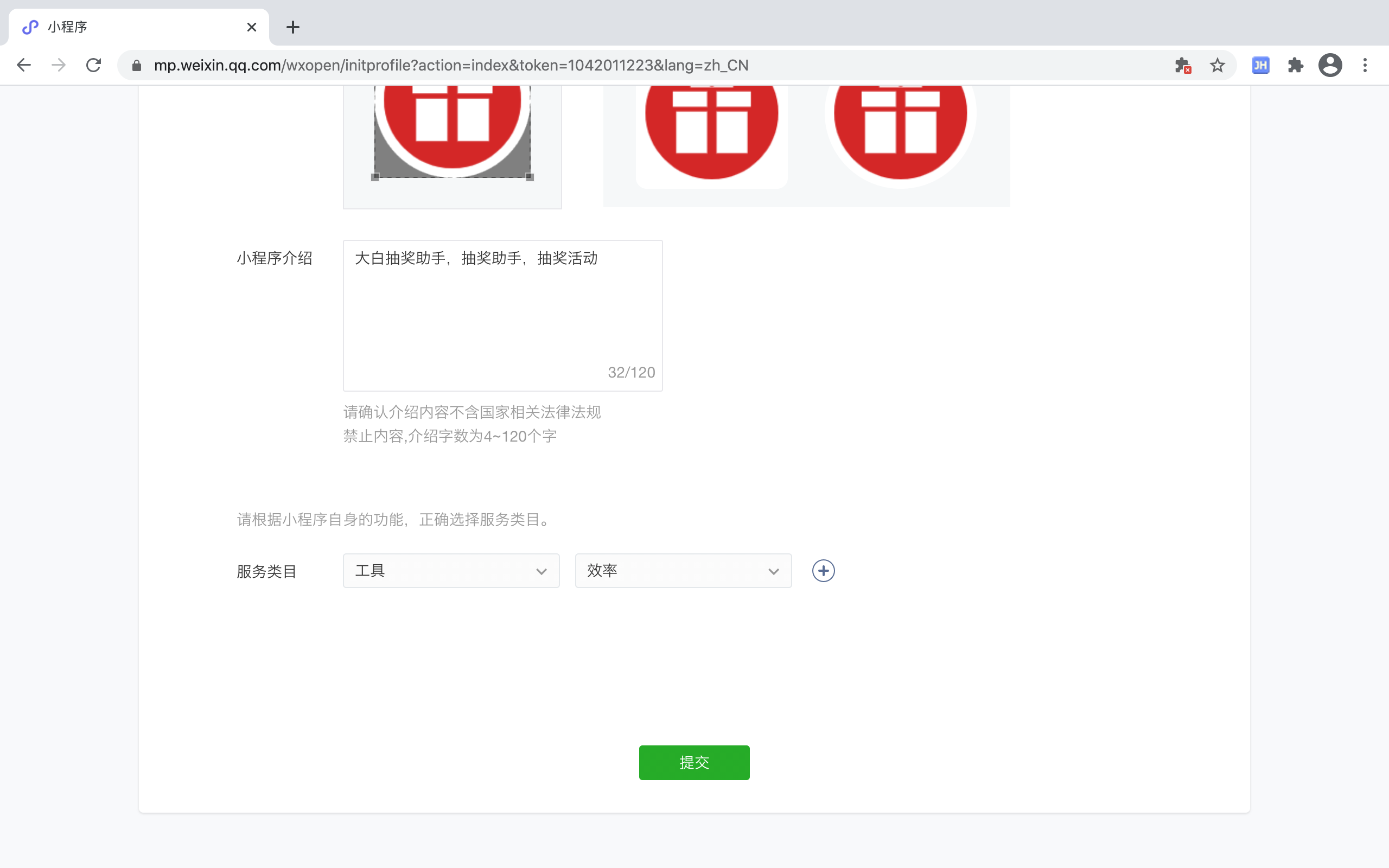This screenshot has height=868, width=1389.
Task: Add another service category with plus
Action: click(x=823, y=571)
